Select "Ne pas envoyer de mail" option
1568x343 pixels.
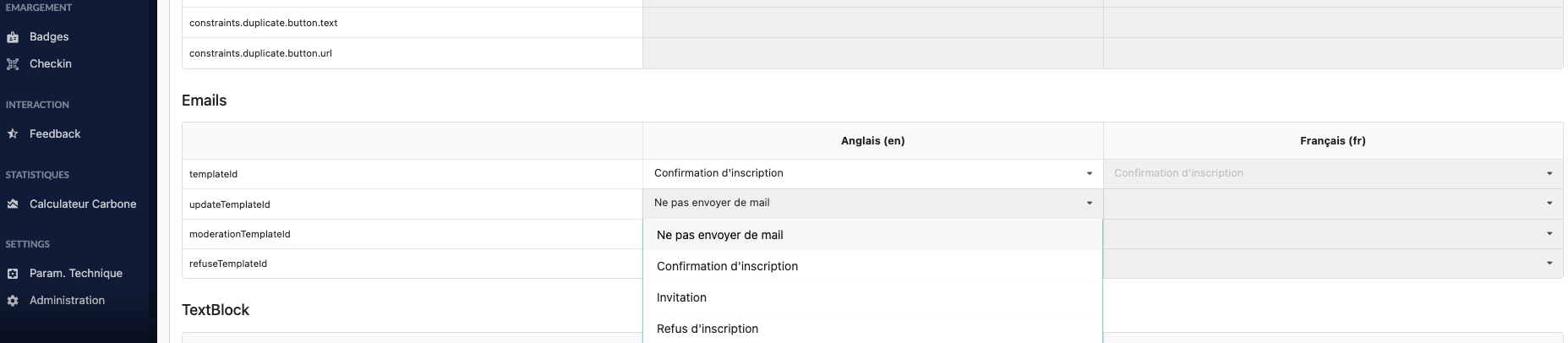coord(720,236)
